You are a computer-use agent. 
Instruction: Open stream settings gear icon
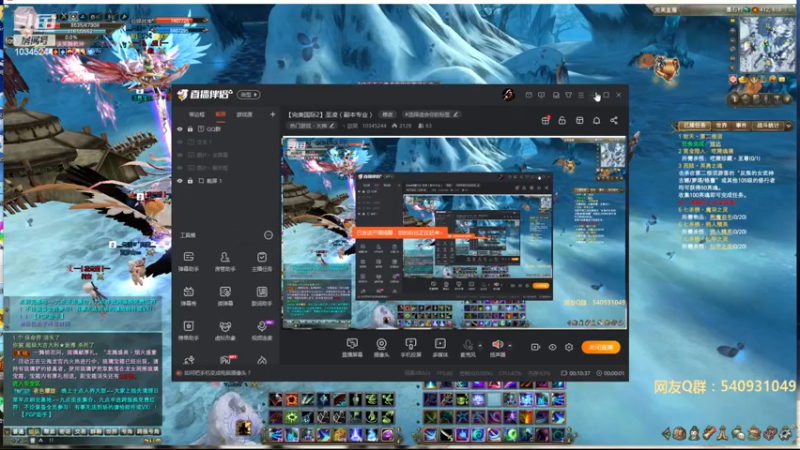tap(569, 347)
